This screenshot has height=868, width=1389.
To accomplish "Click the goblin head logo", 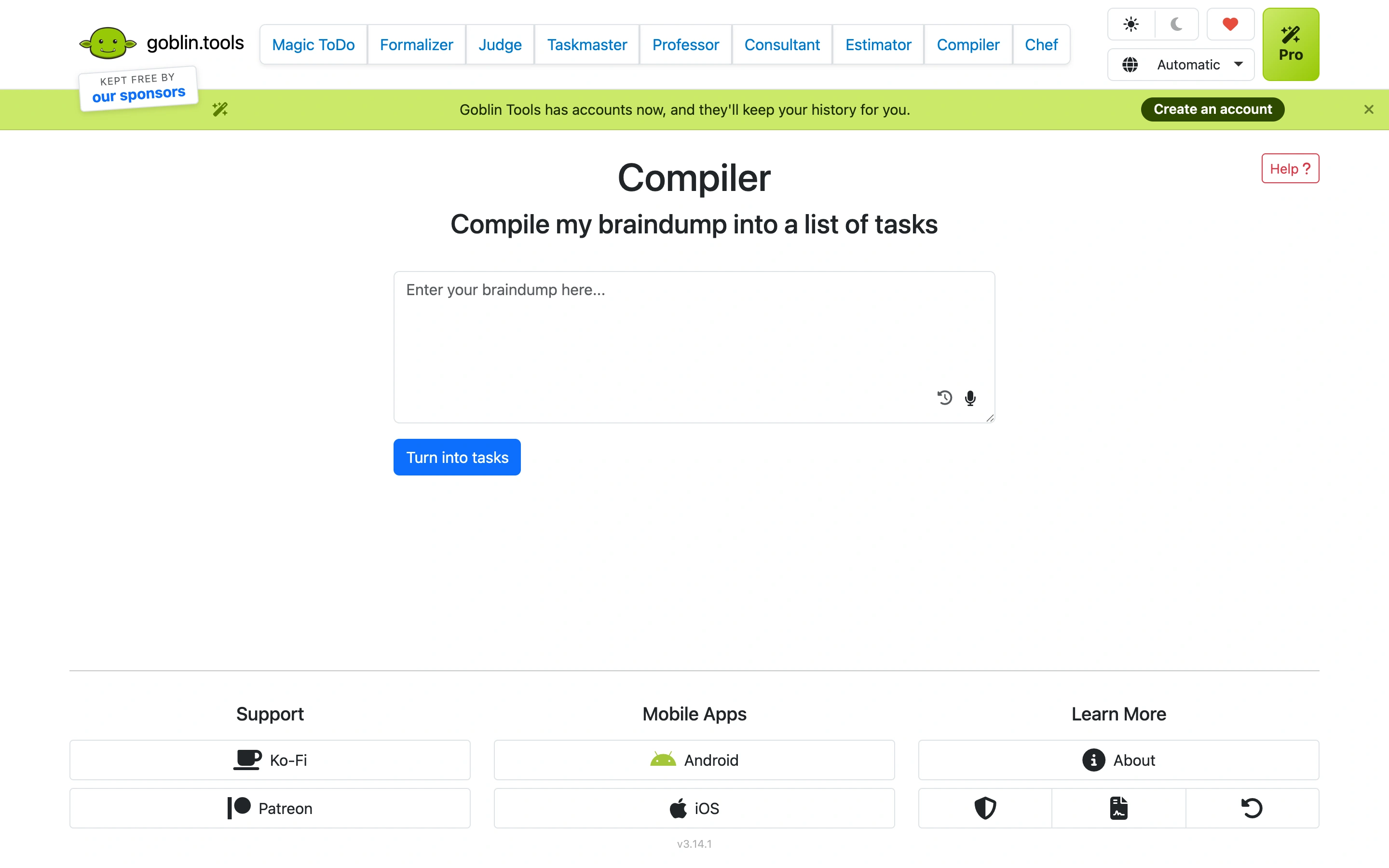I will click(108, 43).
